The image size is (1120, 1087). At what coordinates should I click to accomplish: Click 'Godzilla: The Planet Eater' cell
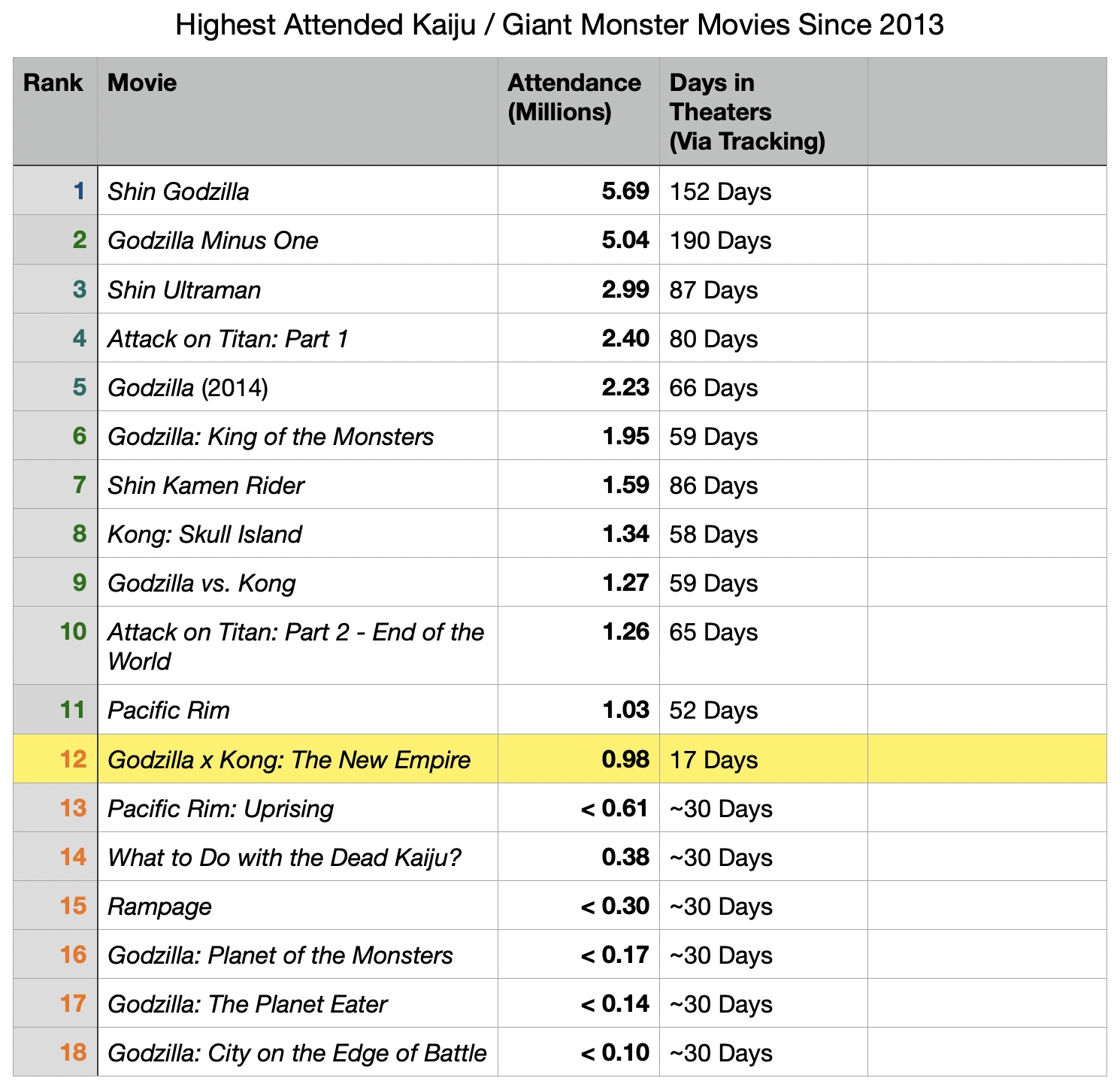[298, 1003]
